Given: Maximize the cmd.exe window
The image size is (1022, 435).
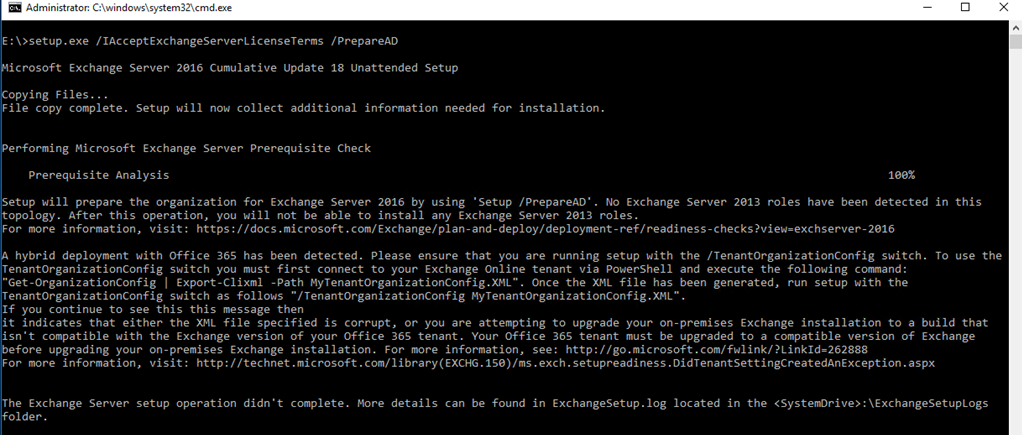Looking at the screenshot, I should point(965,8).
